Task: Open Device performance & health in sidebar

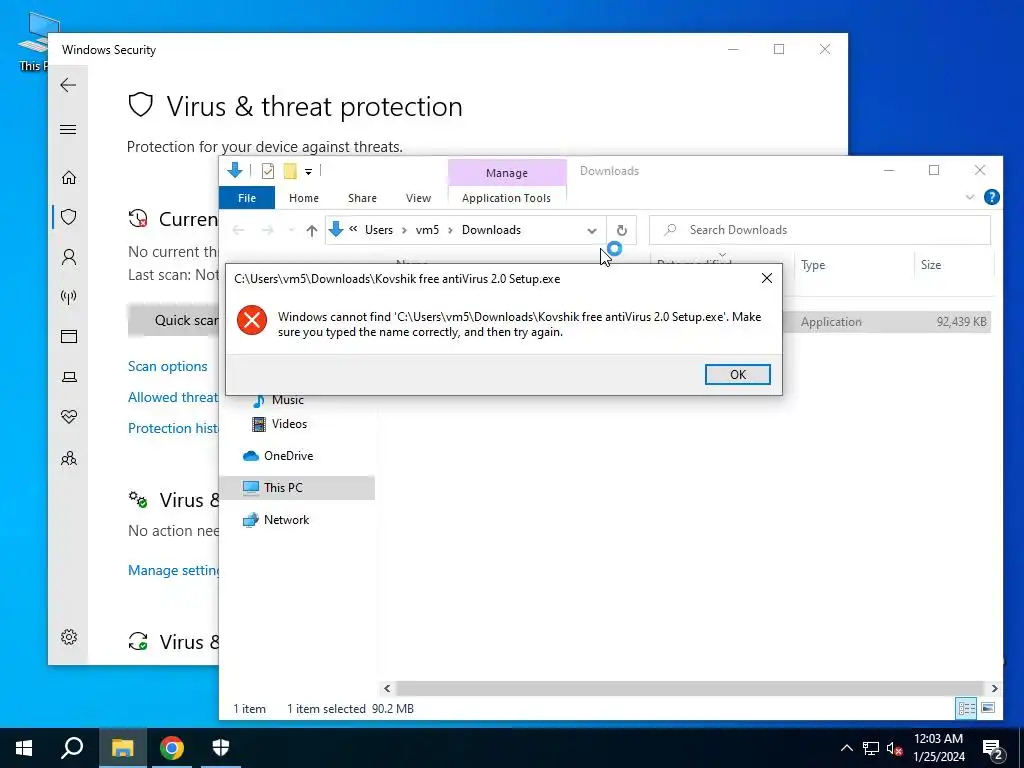Action: point(69,417)
